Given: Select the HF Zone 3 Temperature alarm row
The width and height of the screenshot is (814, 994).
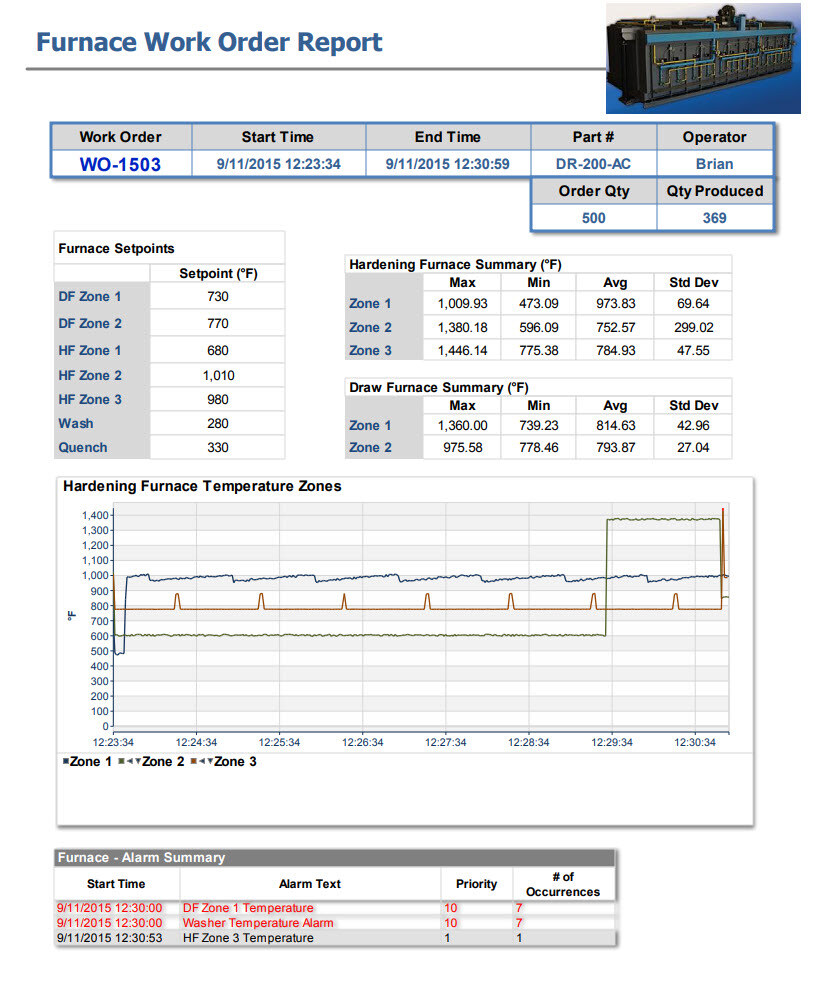Looking at the screenshot, I should [248, 938].
